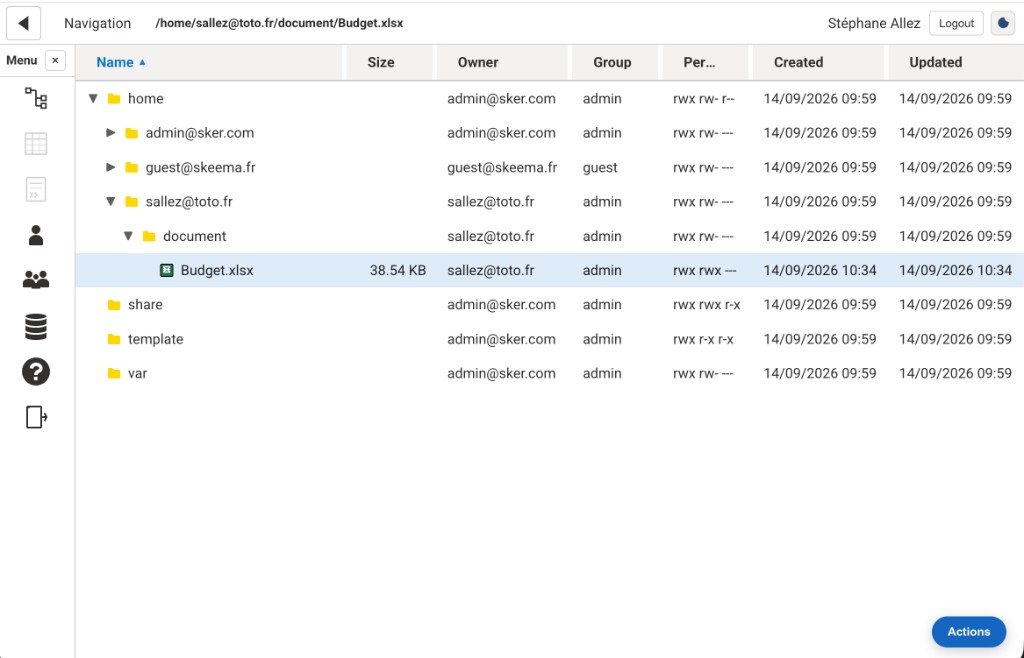Select the Budget.xlsx file name

pyautogui.click(x=217, y=270)
